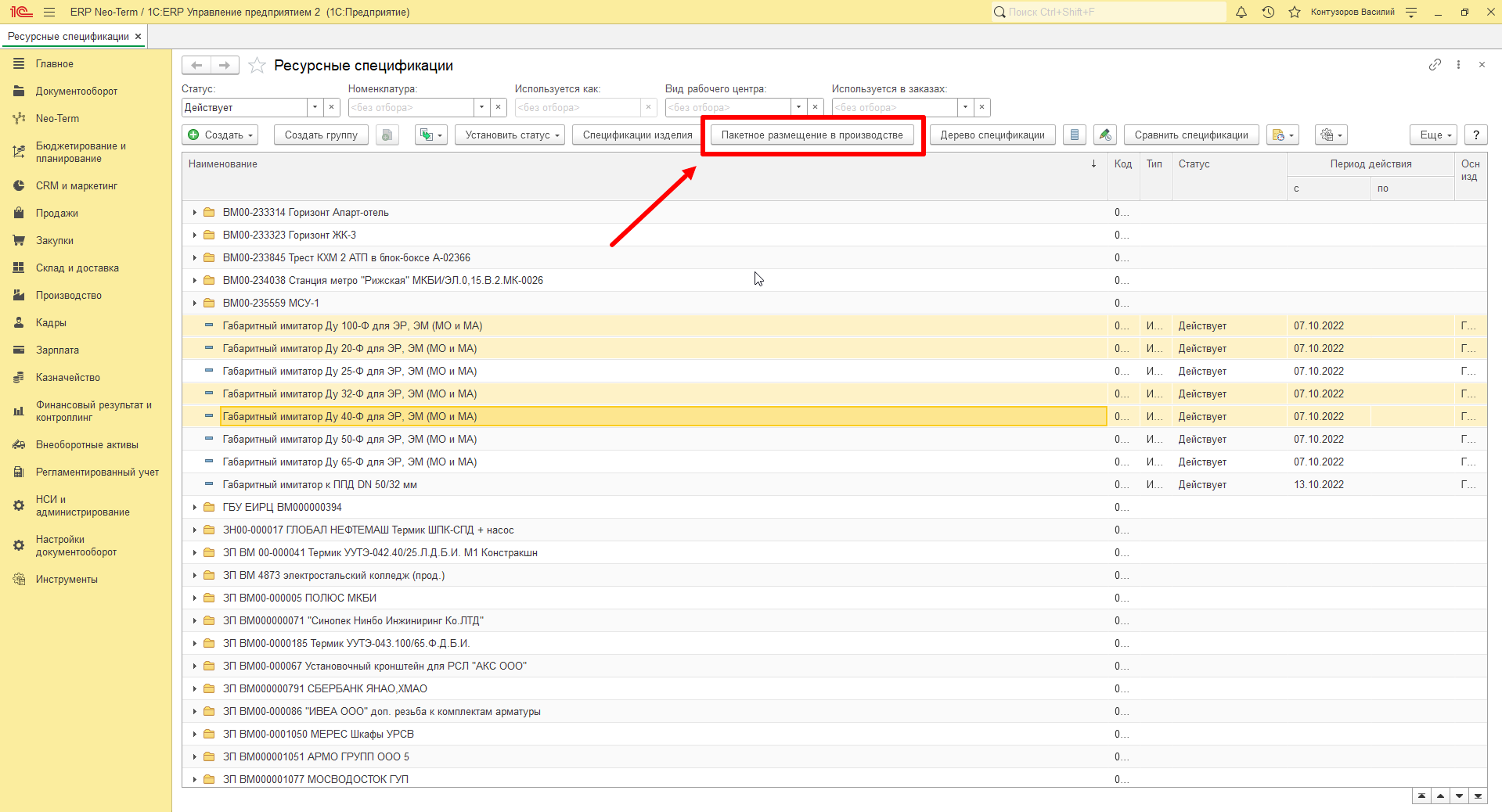The width and height of the screenshot is (1502, 812).
Task: Open the Еще menu
Action: coord(1434,135)
